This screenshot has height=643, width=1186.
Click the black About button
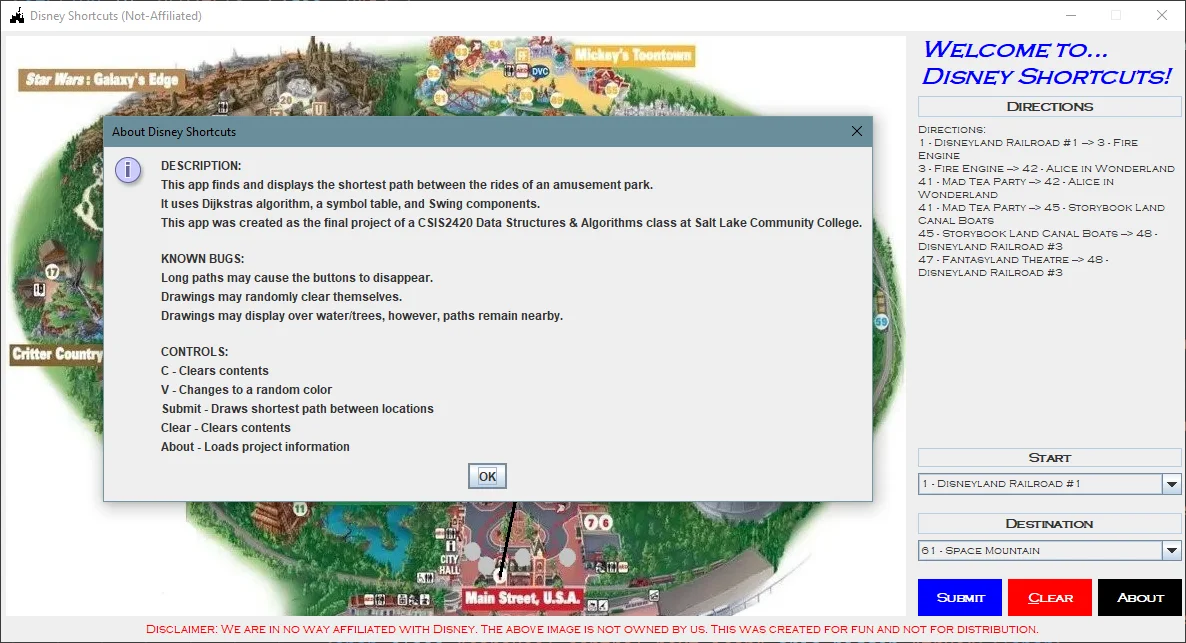click(1140, 598)
